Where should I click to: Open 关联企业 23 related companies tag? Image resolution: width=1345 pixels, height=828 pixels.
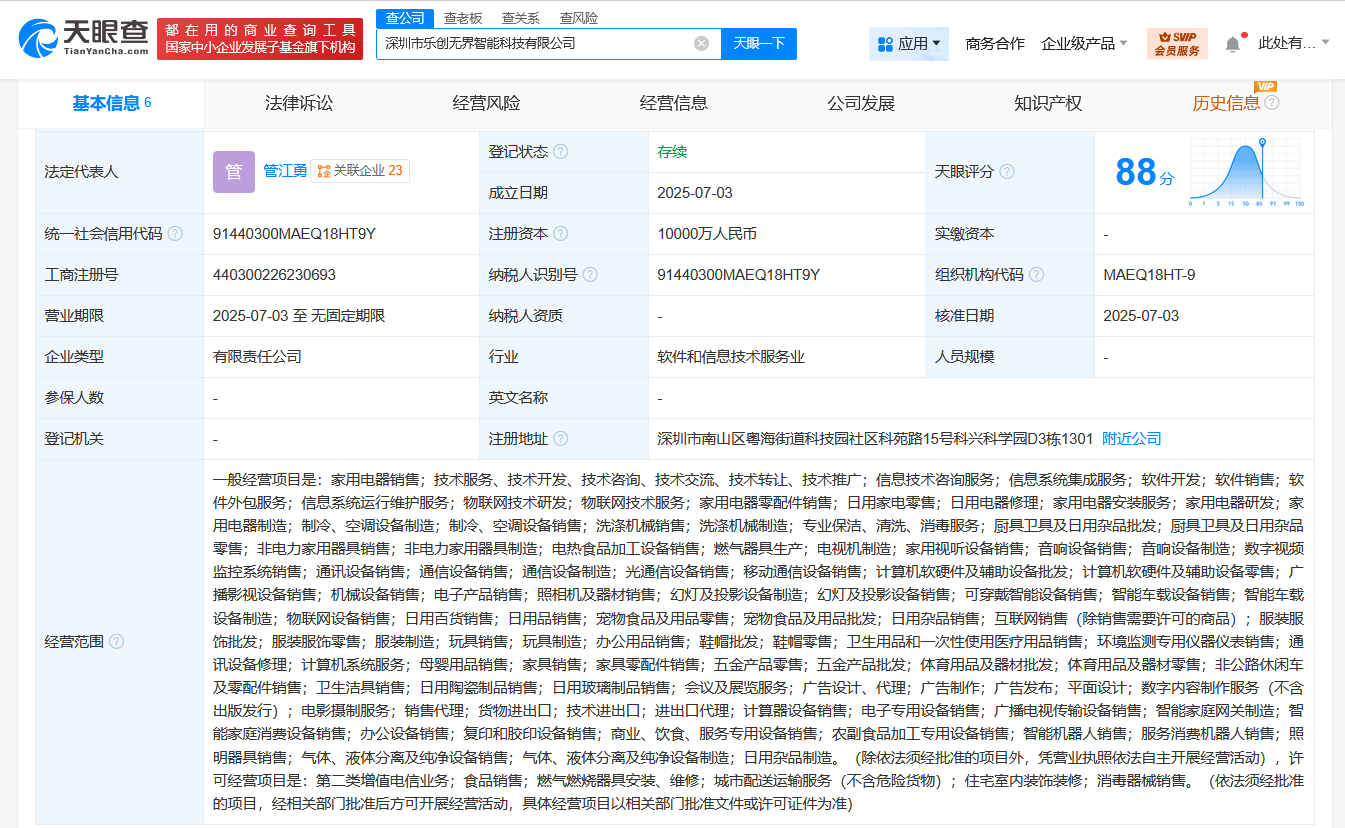click(360, 171)
